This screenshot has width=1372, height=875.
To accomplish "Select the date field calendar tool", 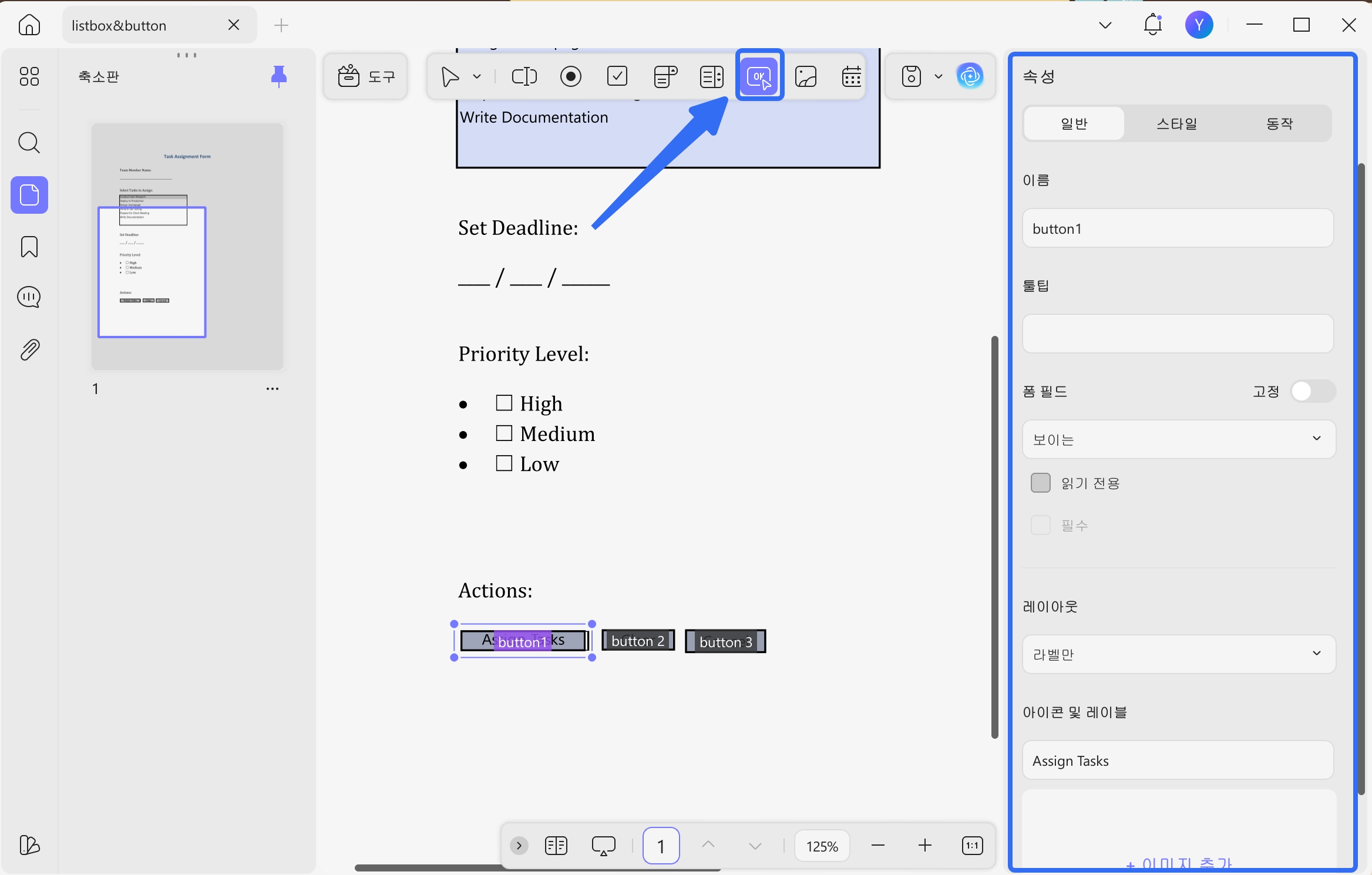I will tap(852, 76).
